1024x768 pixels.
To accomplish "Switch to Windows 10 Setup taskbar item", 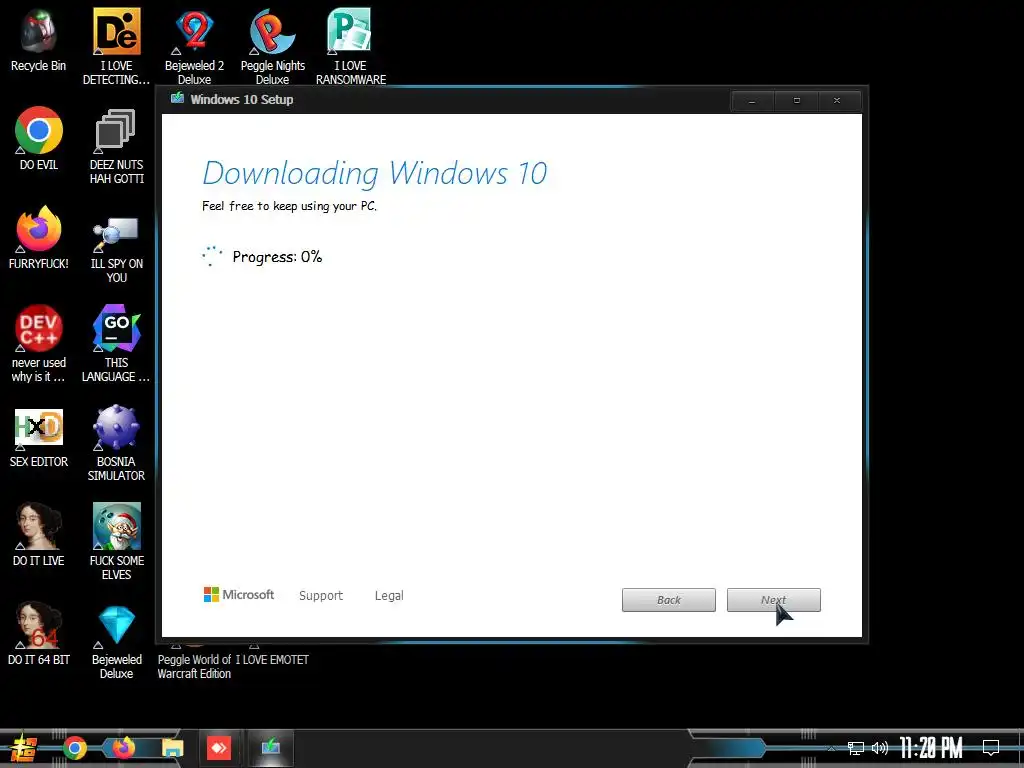I will 271,747.
